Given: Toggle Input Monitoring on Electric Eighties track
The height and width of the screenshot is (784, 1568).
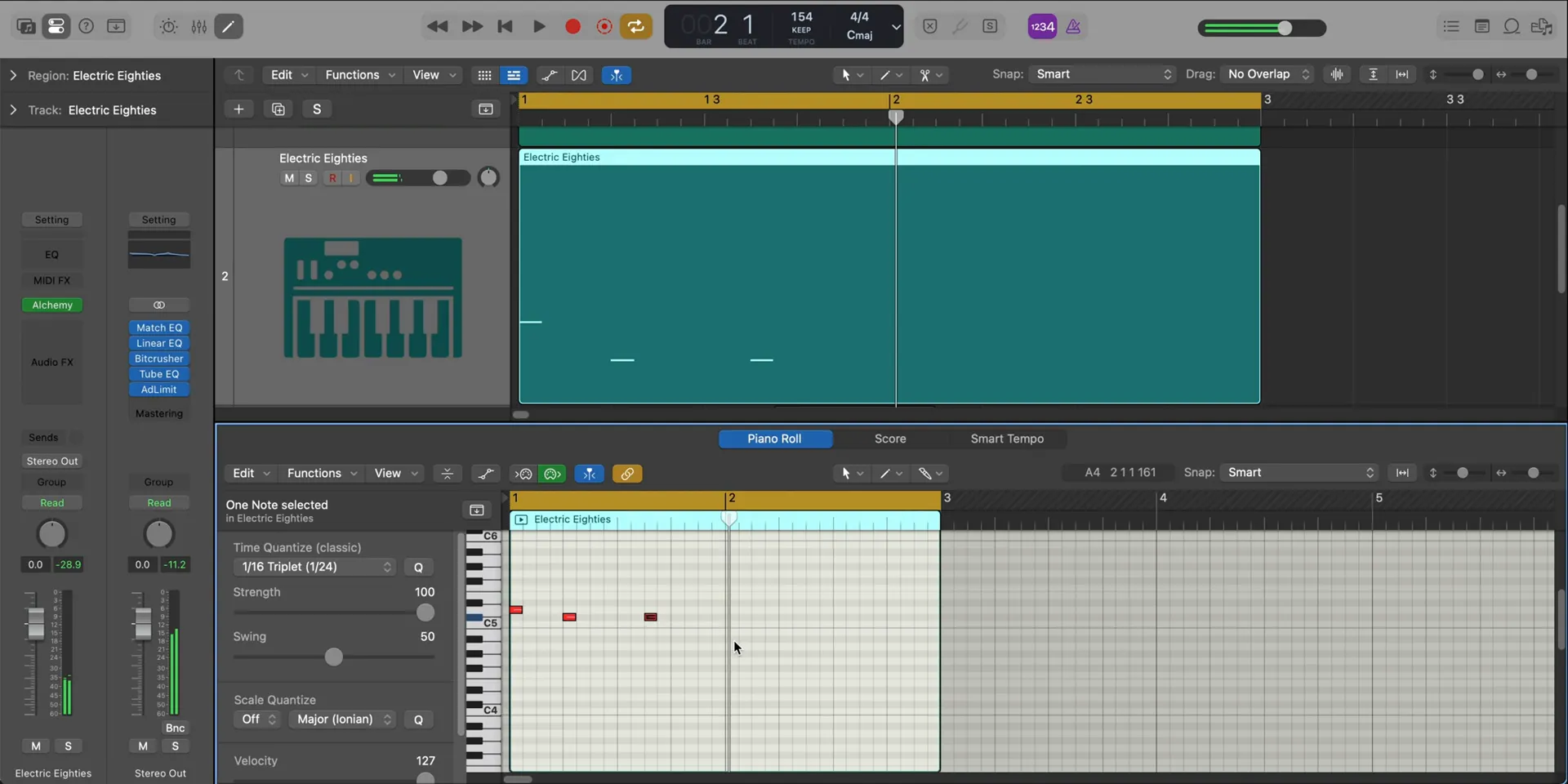Looking at the screenshot, I should [351, 178].
